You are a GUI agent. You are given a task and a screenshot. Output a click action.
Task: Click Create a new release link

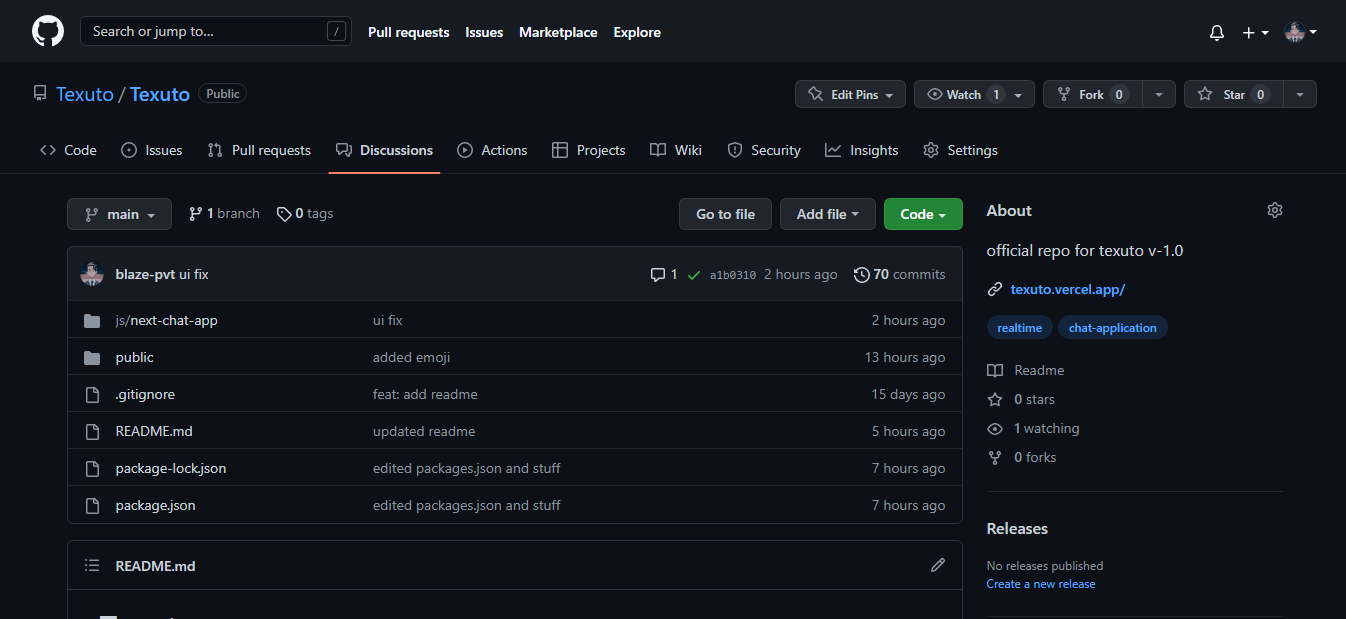tap(1041, 584)
